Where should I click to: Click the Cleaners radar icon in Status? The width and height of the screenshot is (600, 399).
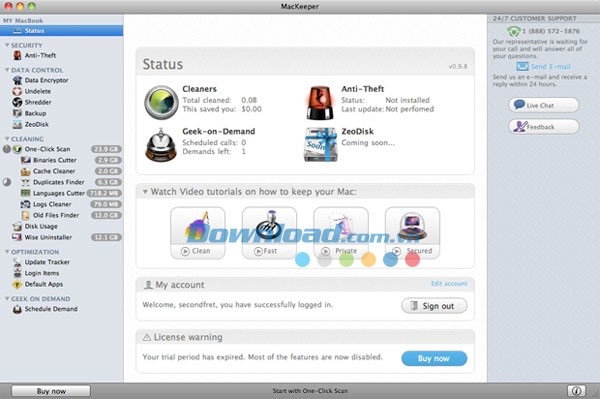point(161,103)
